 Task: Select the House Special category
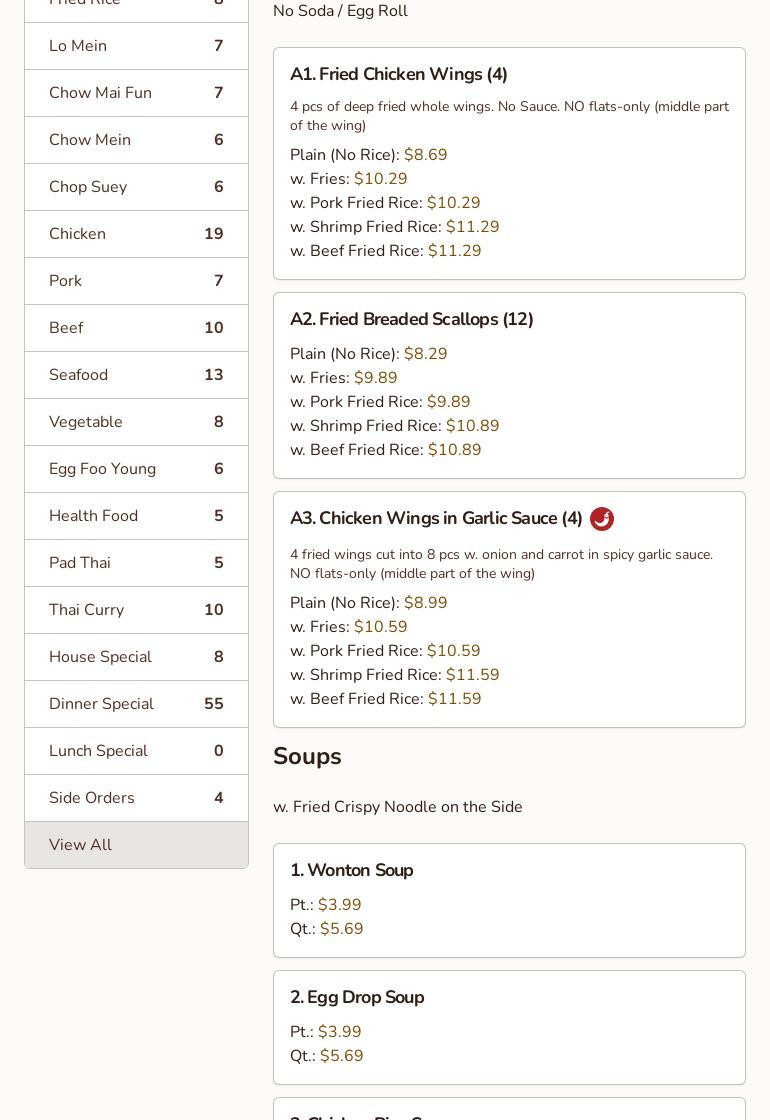[136, 657]
